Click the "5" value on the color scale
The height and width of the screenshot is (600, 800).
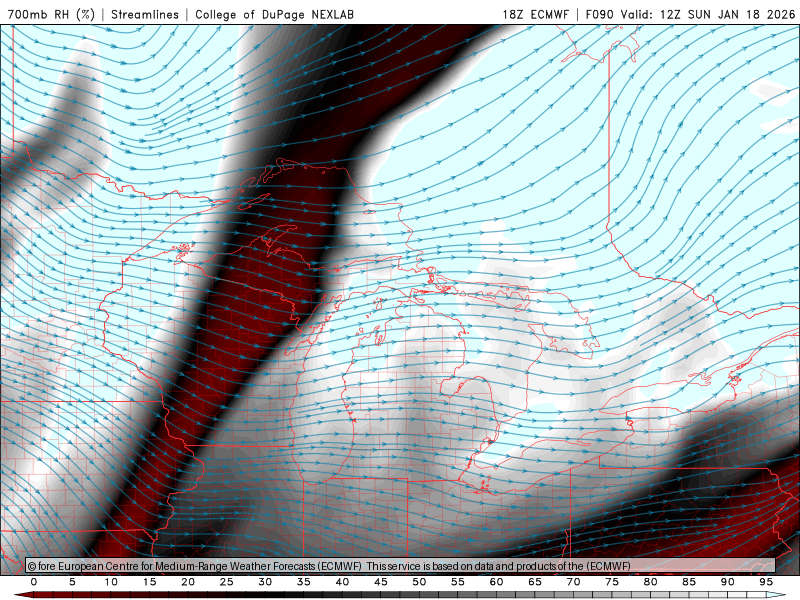coord(72,582)
